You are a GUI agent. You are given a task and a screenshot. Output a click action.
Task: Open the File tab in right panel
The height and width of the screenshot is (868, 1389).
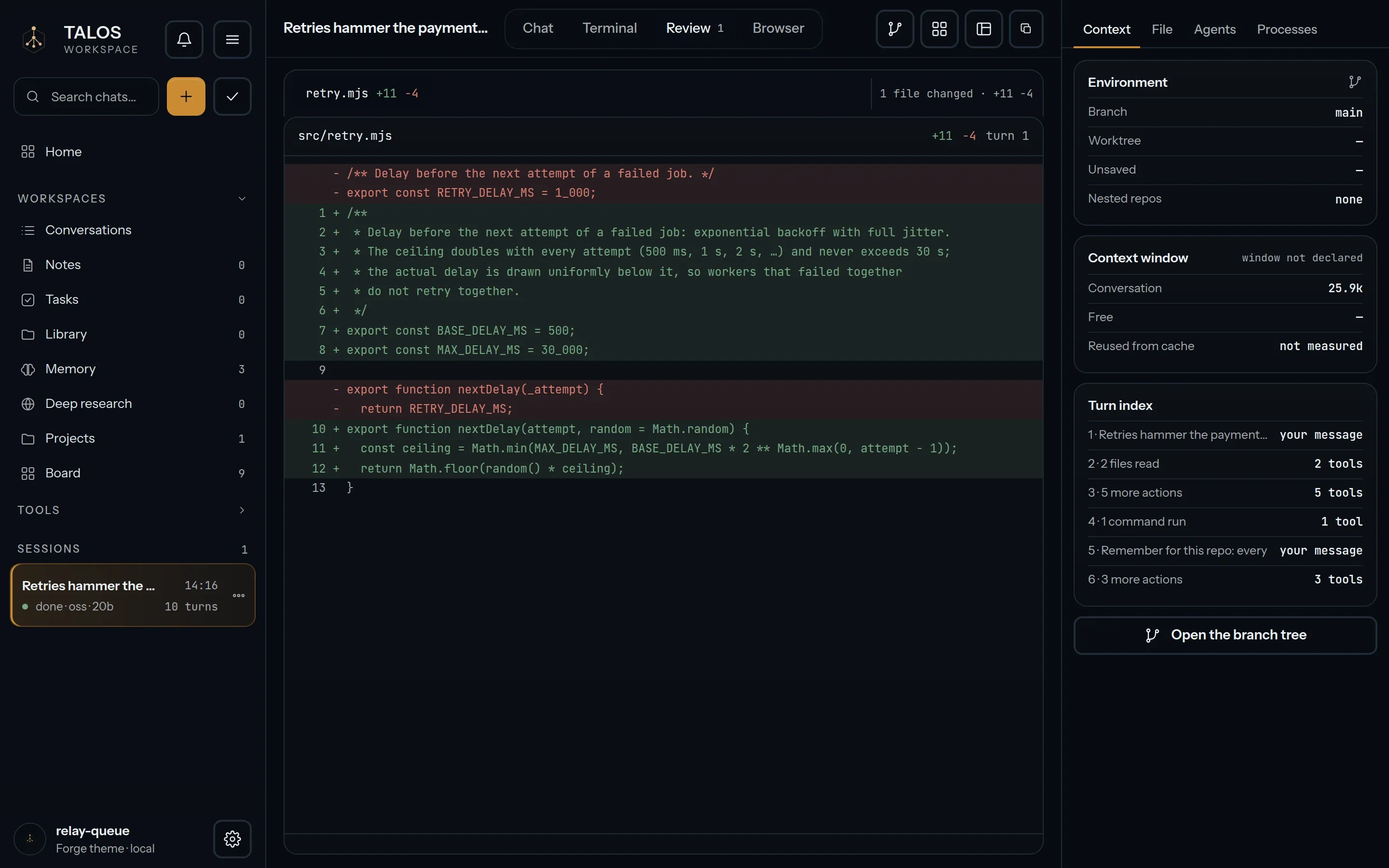pos(1162,29)
